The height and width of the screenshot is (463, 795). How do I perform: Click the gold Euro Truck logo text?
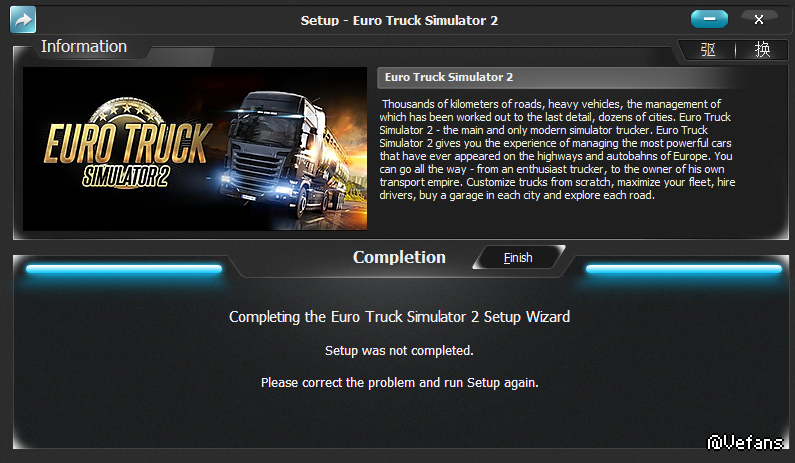[127, 145]
